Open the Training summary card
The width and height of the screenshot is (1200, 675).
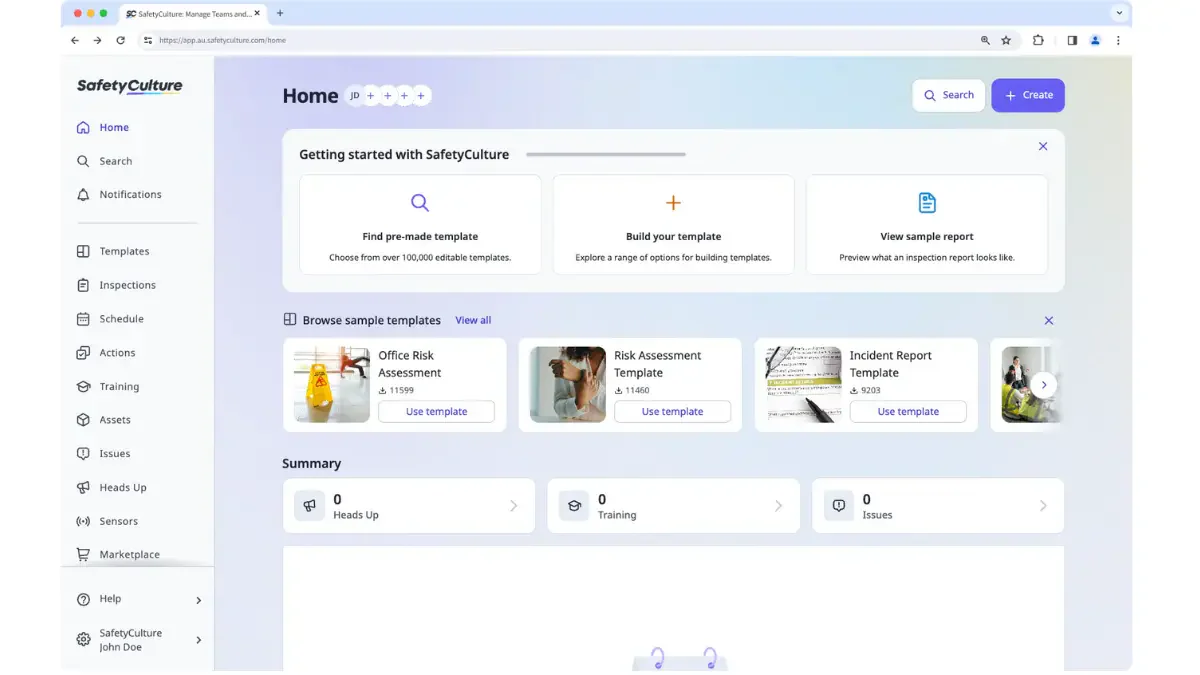[x=673, y=506]
